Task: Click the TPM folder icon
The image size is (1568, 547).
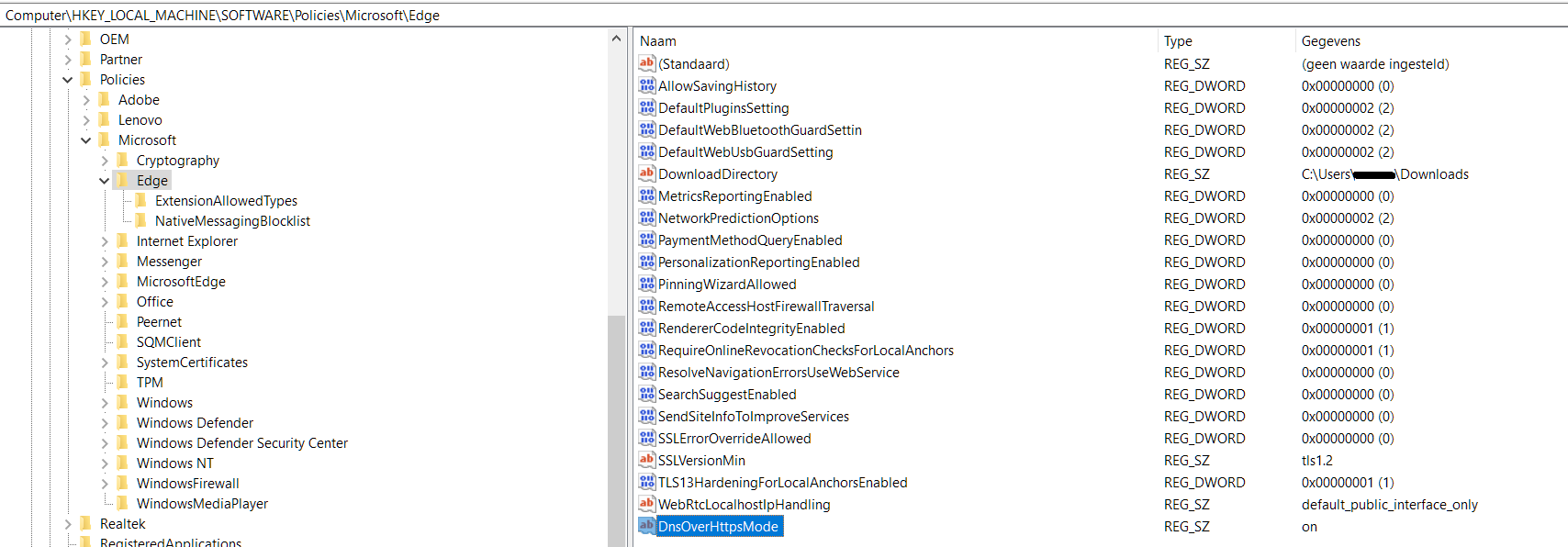Action: (x=123, y=382)
